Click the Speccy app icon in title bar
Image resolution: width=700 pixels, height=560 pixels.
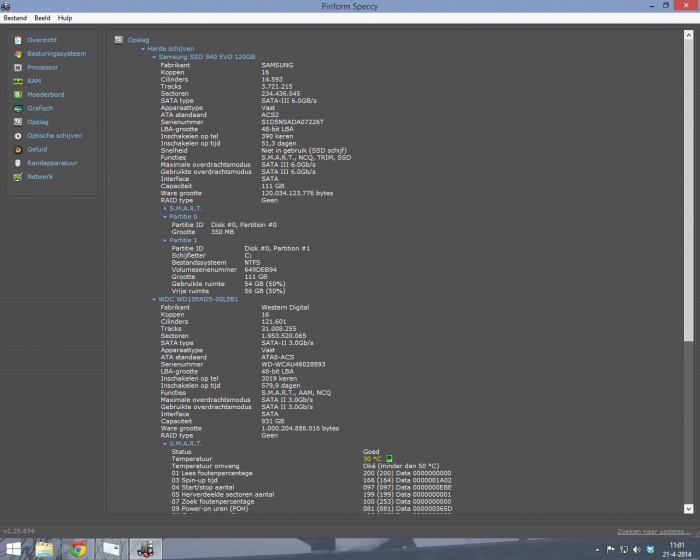(x=6, y=6)
